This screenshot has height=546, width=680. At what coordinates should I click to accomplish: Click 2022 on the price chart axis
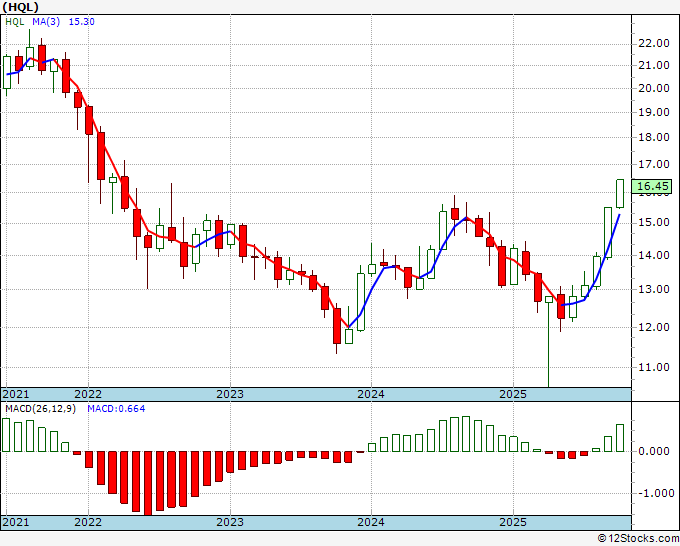[88, 394]
